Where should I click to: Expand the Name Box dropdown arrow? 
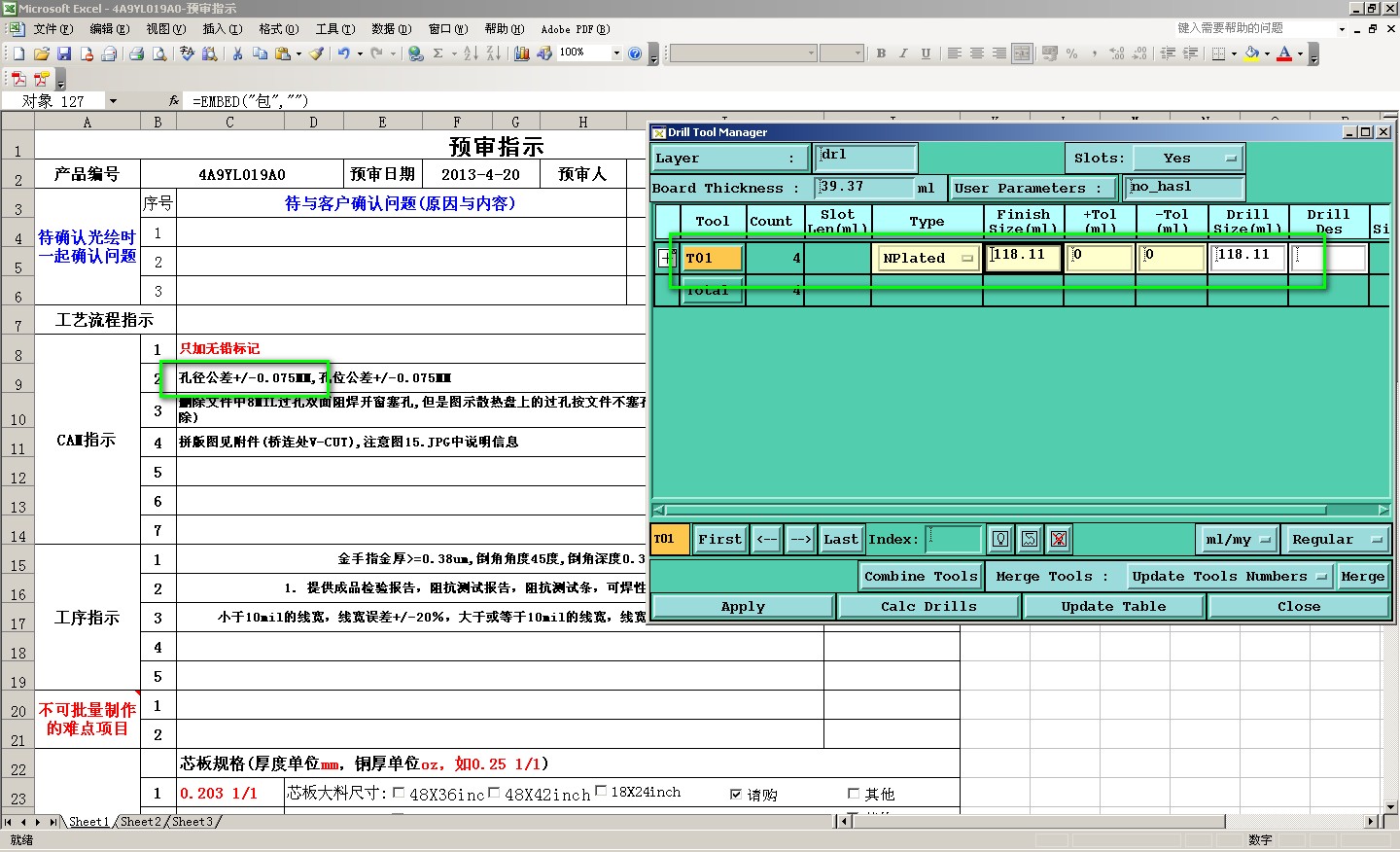(113, 101)
